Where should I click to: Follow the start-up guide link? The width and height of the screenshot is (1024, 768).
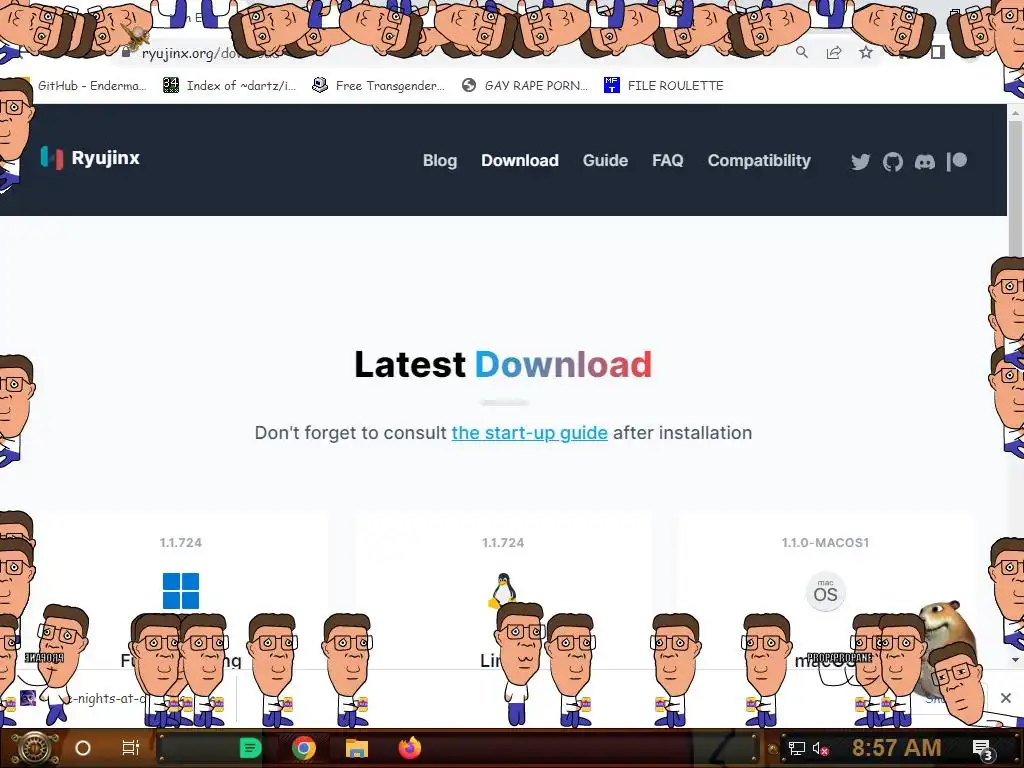pos(530,433)
